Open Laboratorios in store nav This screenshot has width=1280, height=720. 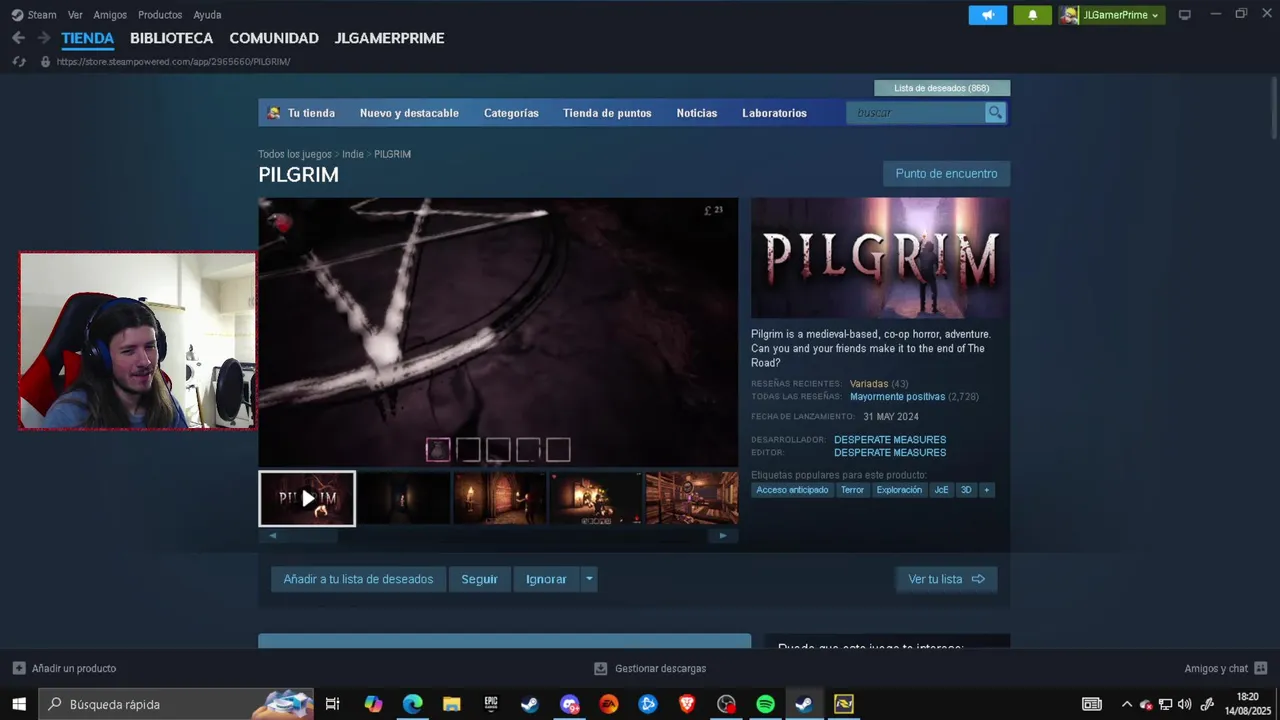(774, 113)
